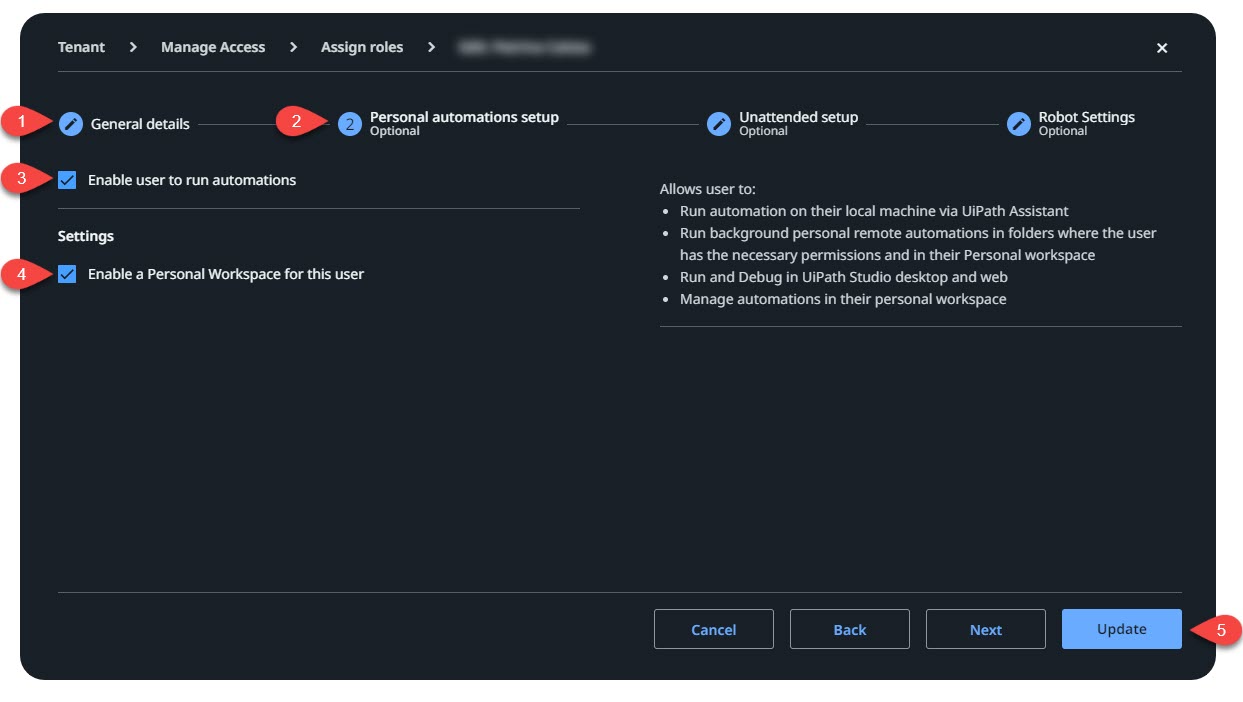Proceed with the Next button
The image size is (1243, 702).
(x=985, y=629)
